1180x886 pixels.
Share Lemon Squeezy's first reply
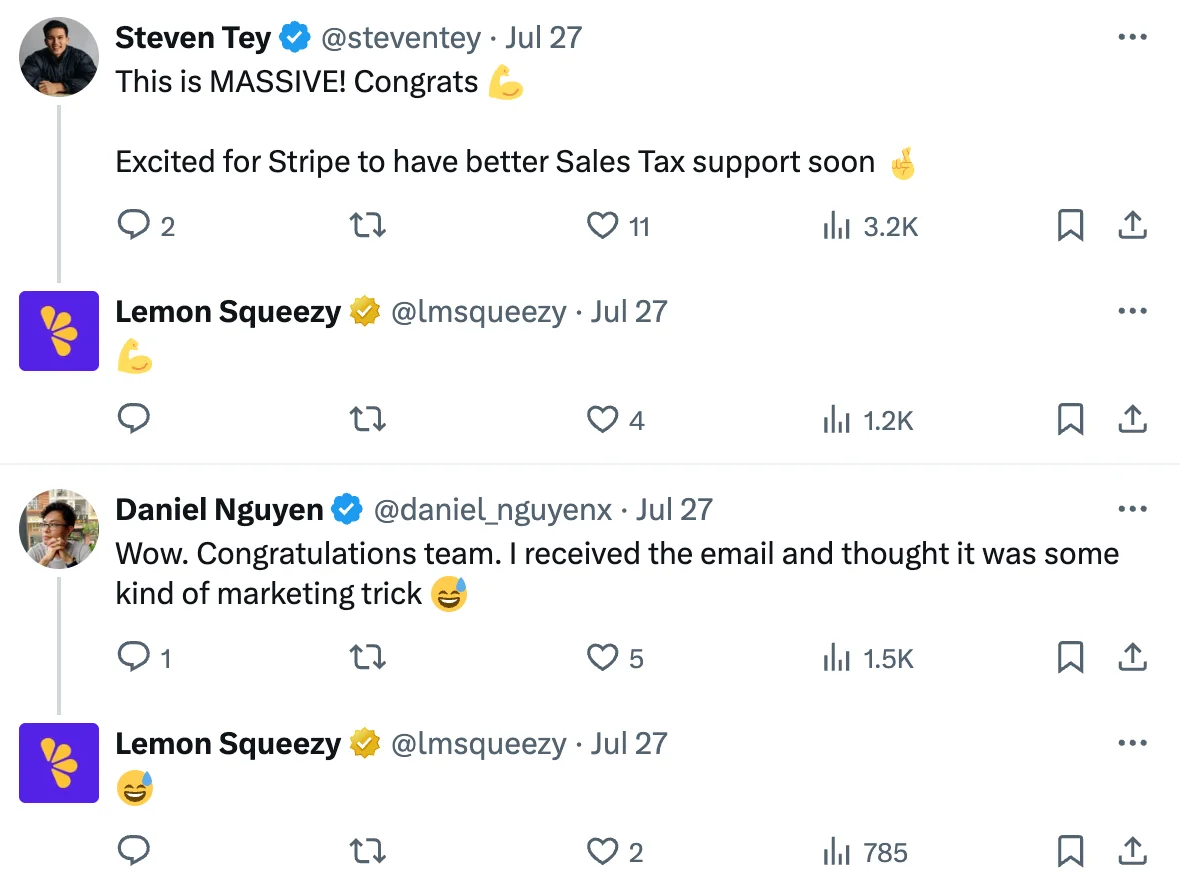tap(1132, 420)
